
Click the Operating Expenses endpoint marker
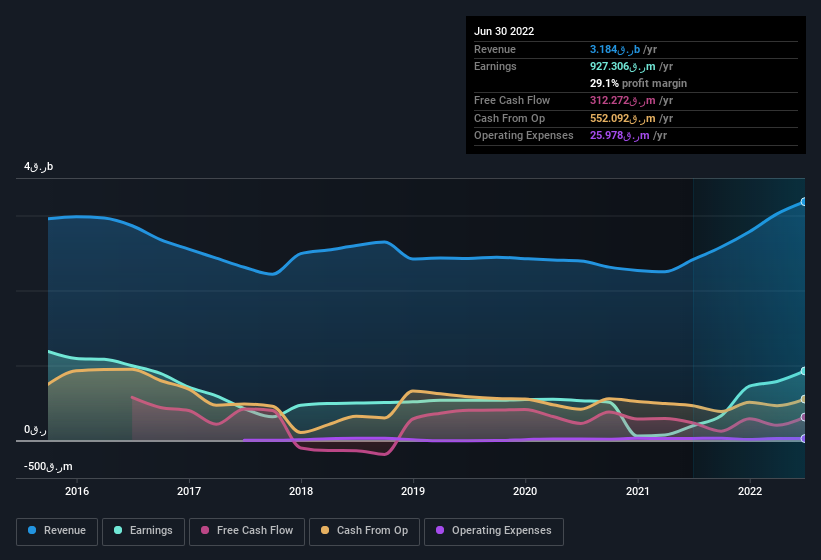tap(804, 439)
